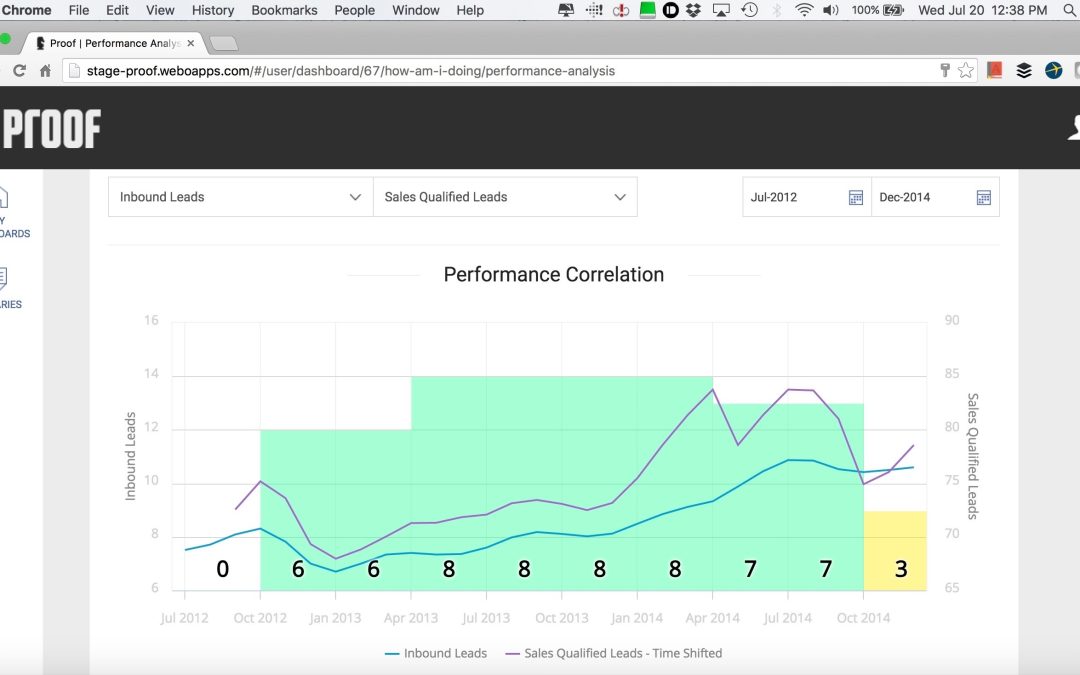The width and height of the screenshot is (1080, 675).
Task: Open the View menu
Action: point(160,10)
